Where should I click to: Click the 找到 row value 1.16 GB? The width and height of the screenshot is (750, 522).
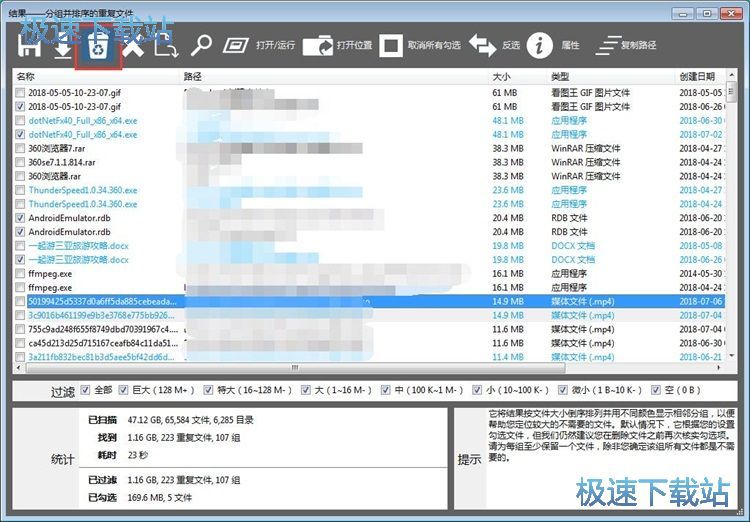click(x=184, y=437)
